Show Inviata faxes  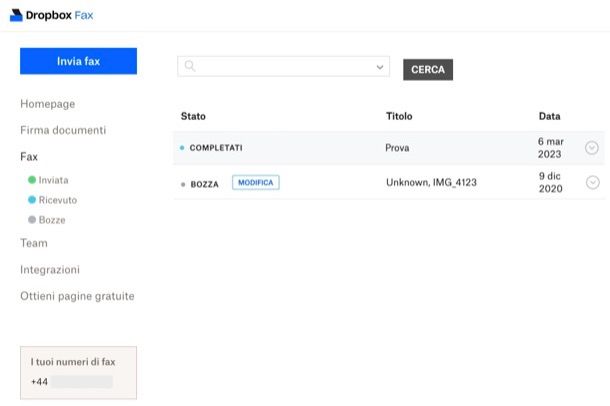[53, 180]
